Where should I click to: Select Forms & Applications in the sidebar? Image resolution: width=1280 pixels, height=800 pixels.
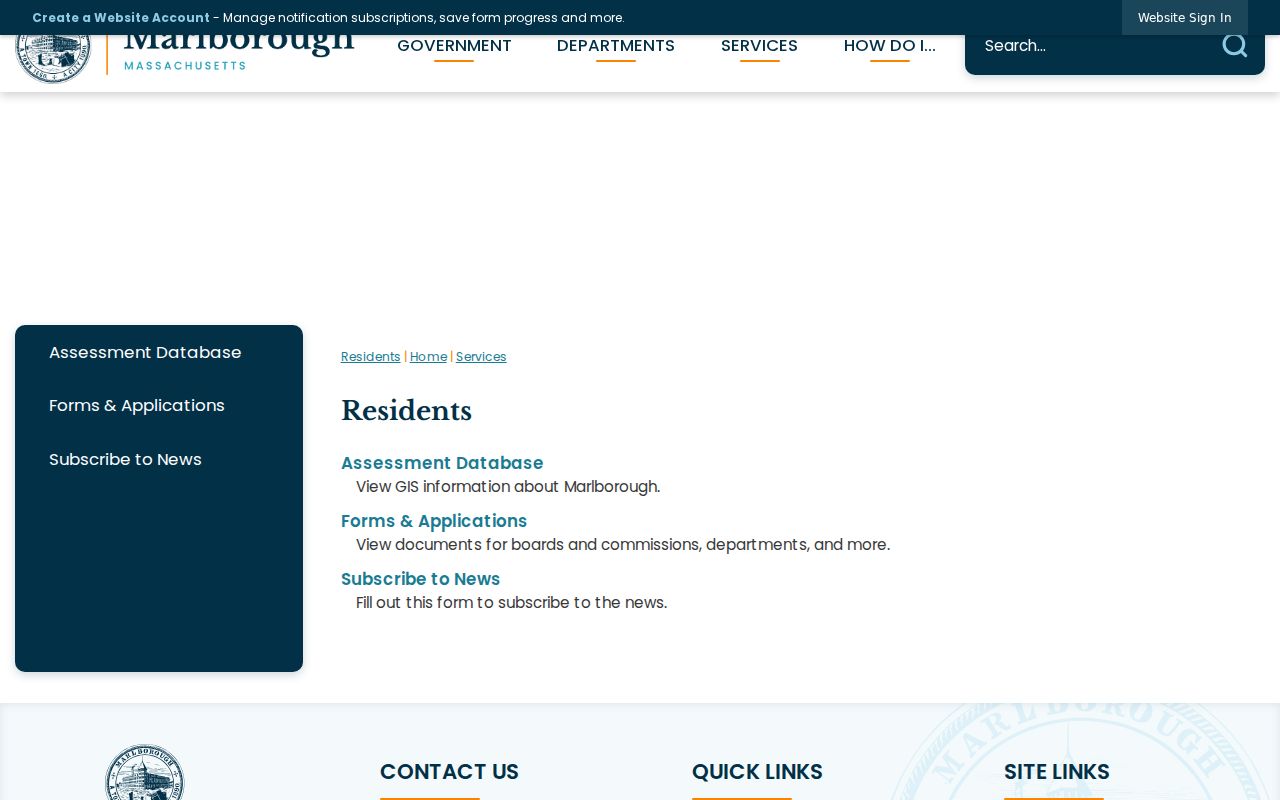(137, 405)
